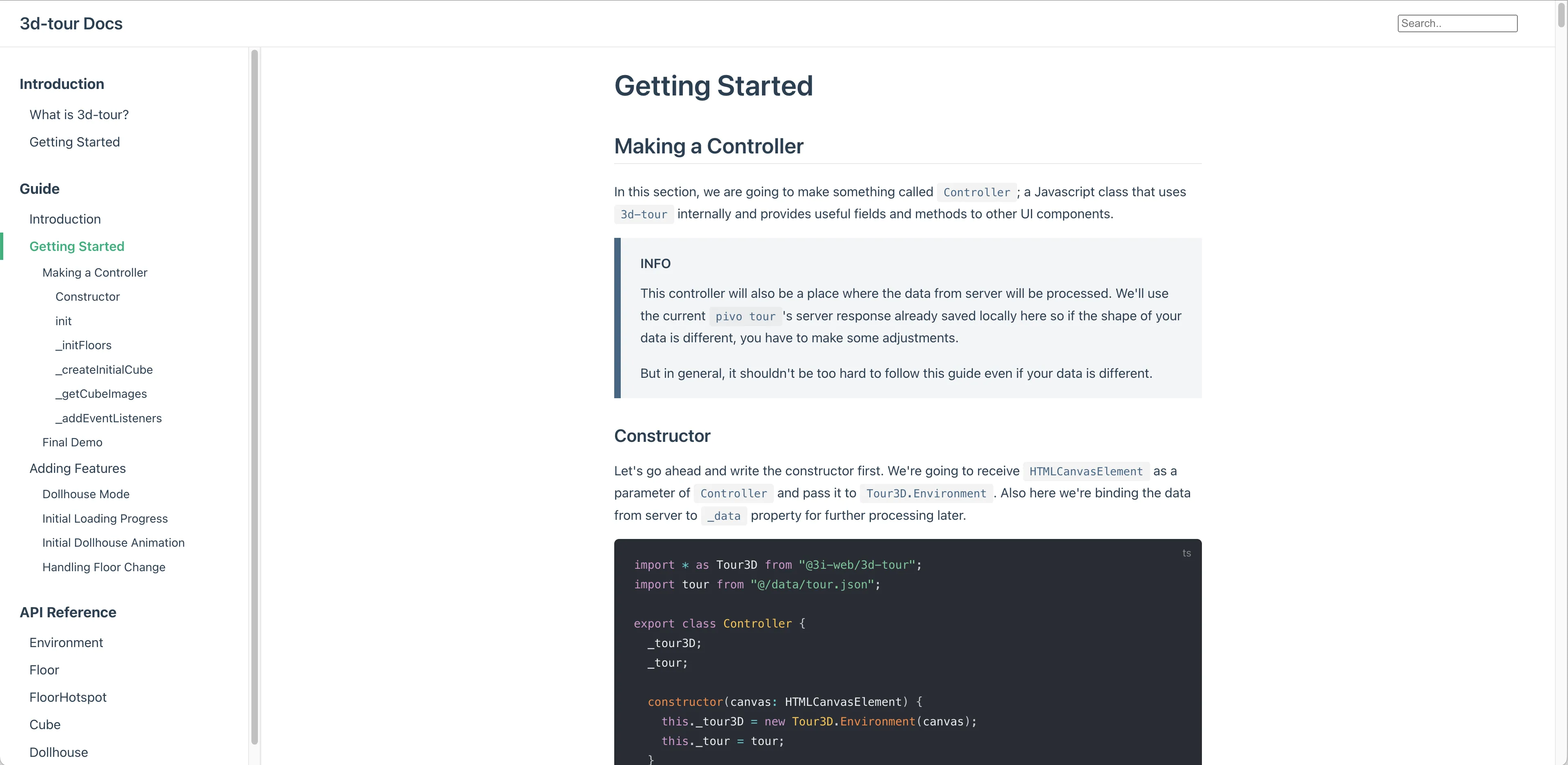
Task: Open the Final Demo section link
Action: (72, 442)
